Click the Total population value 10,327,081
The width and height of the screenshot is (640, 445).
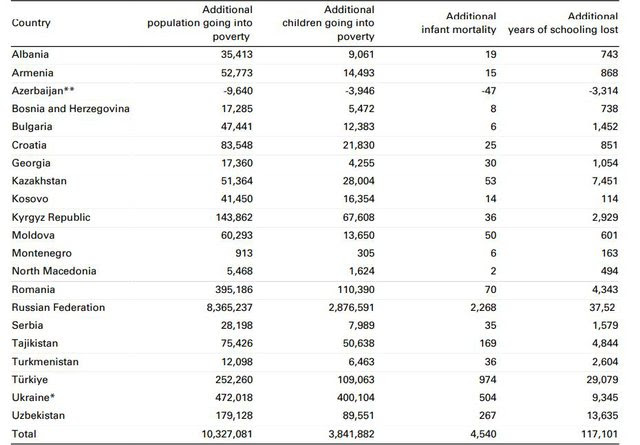click(227, 434)
